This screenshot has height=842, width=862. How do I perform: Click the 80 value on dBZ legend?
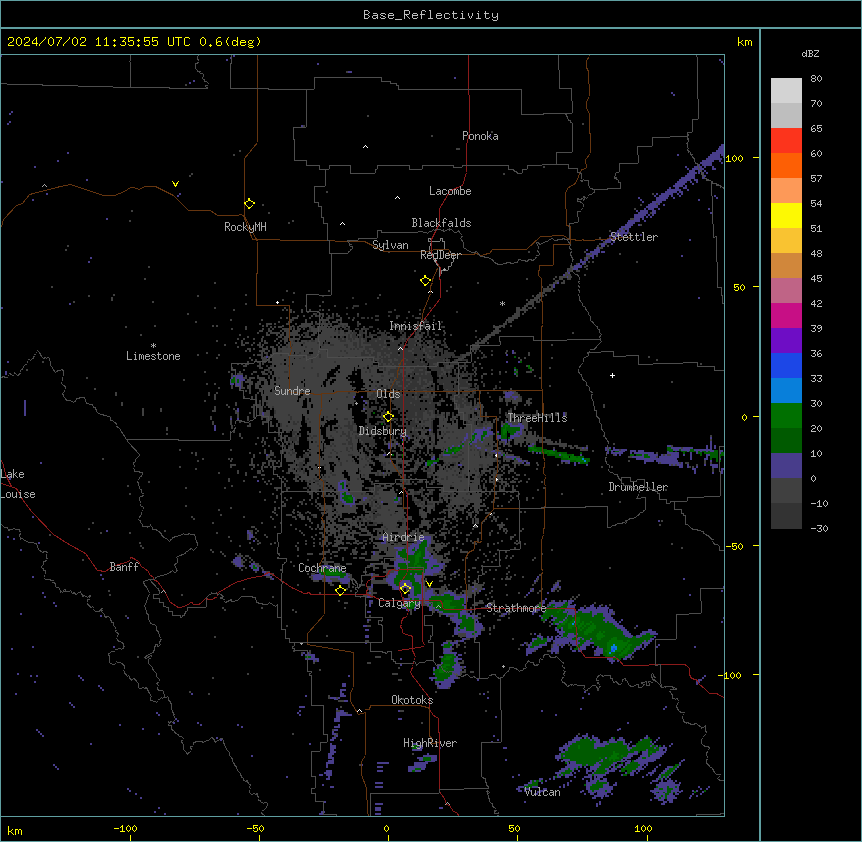816,79
